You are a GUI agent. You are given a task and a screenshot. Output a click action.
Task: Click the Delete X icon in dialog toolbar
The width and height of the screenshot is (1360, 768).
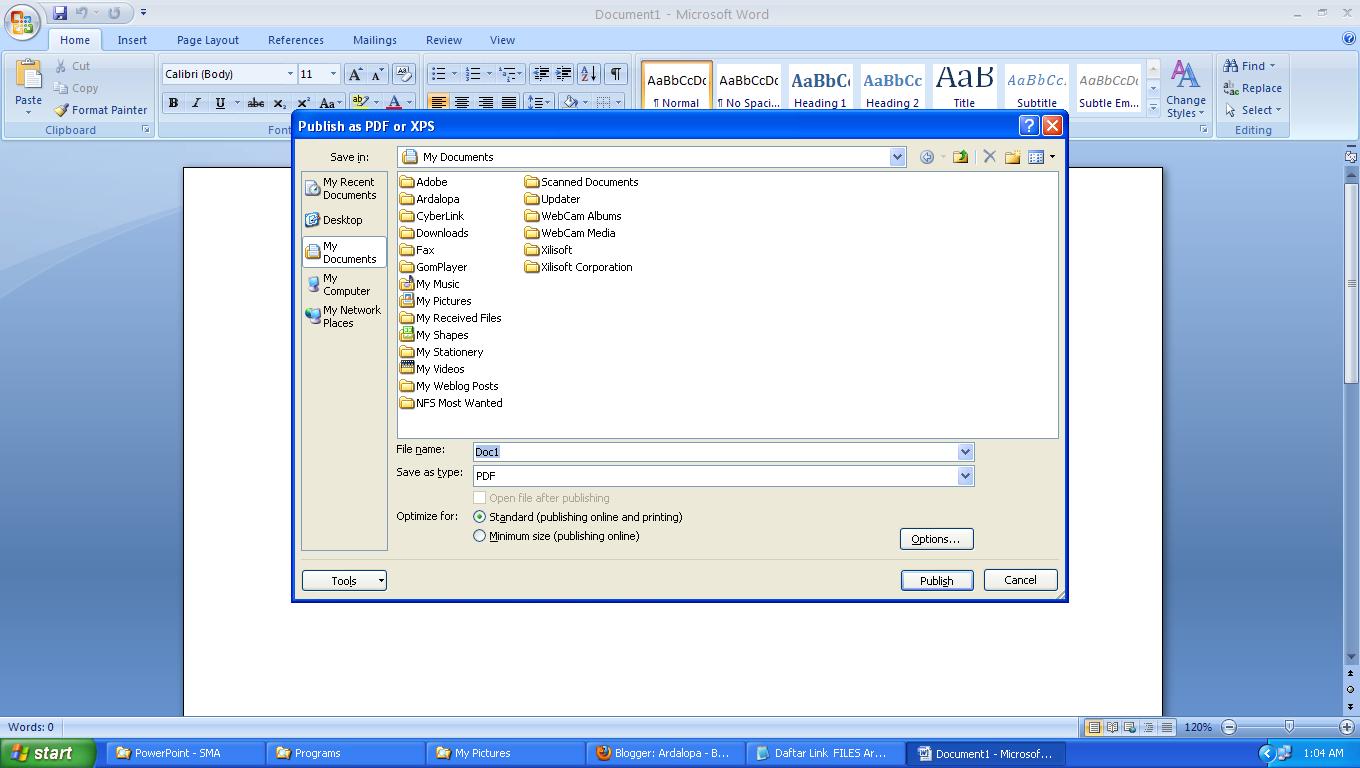click(989, 157)
